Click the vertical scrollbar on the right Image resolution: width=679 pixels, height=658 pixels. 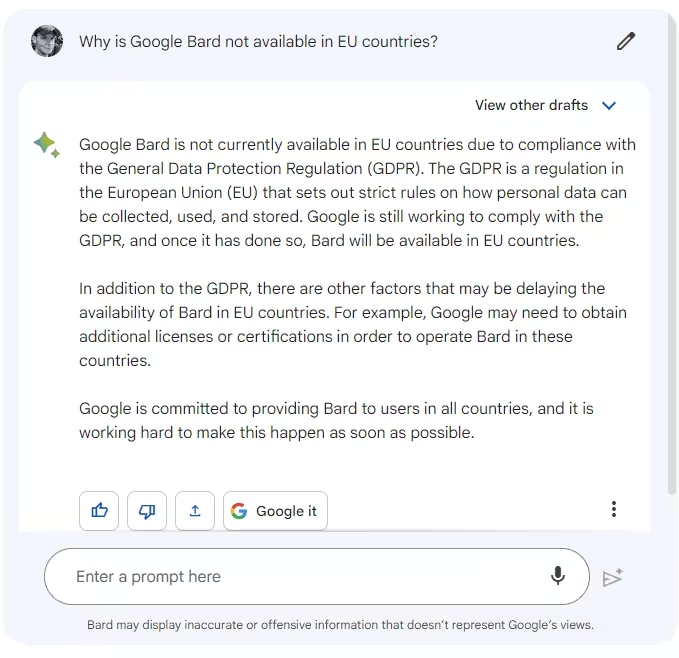pos(671,250)
